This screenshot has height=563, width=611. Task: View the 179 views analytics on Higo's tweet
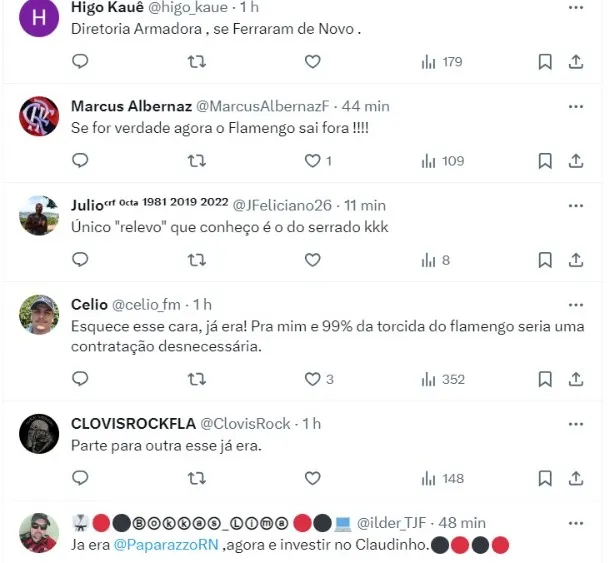(x=442, y=62)
